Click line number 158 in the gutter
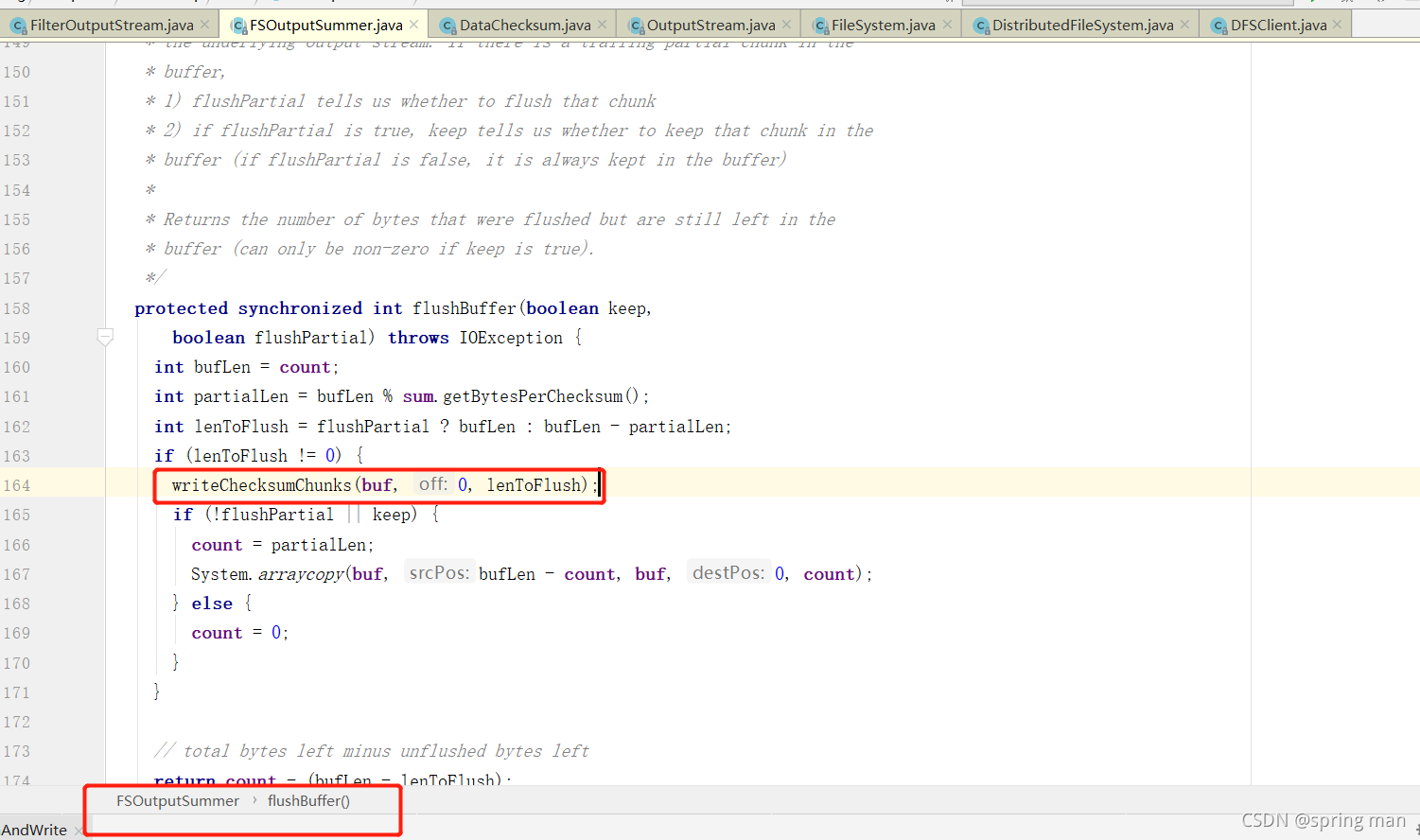 pyautogui.click(x=16, y=308)
